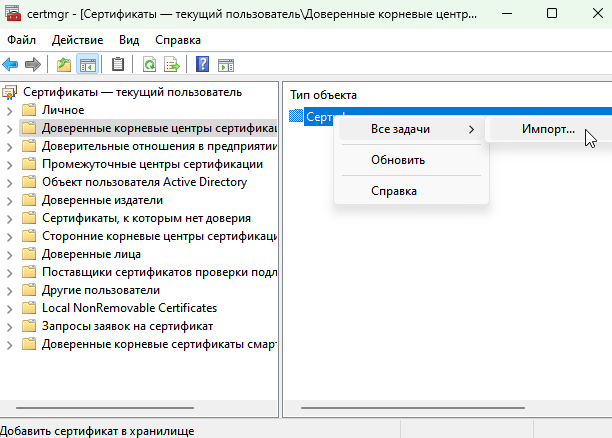Screen dimensions: 612x438
Task: Expand the Личное tree node arrow
Action: click(x=9, y=110)
